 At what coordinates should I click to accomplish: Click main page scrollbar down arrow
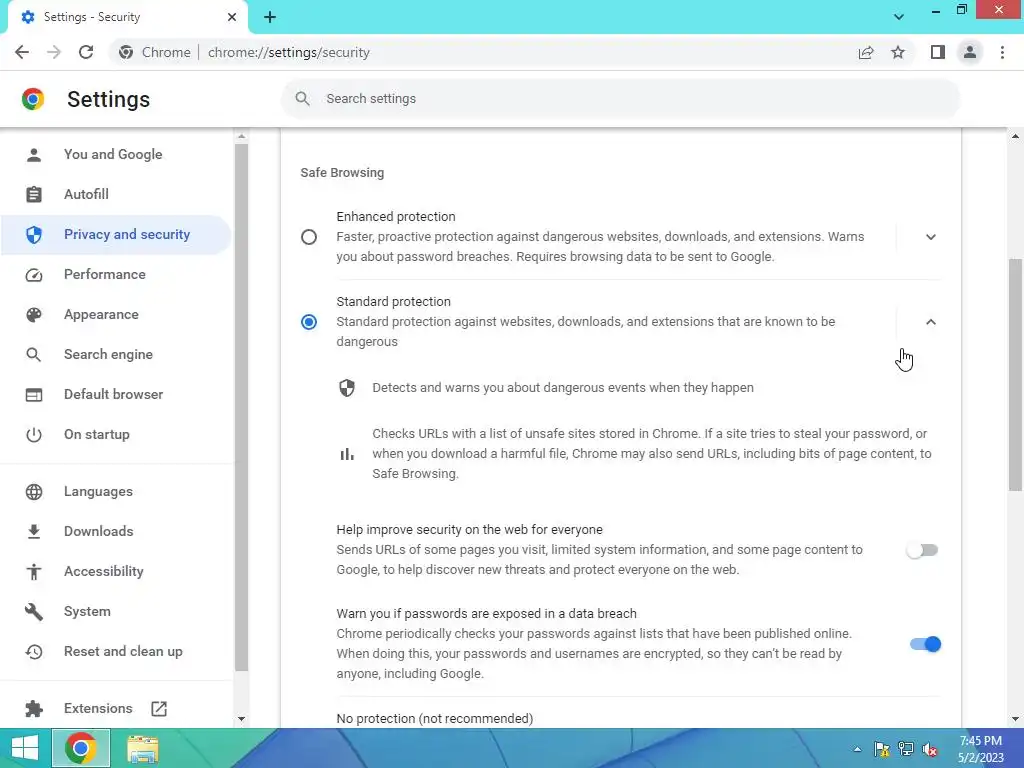click(x=1015, y=719)
